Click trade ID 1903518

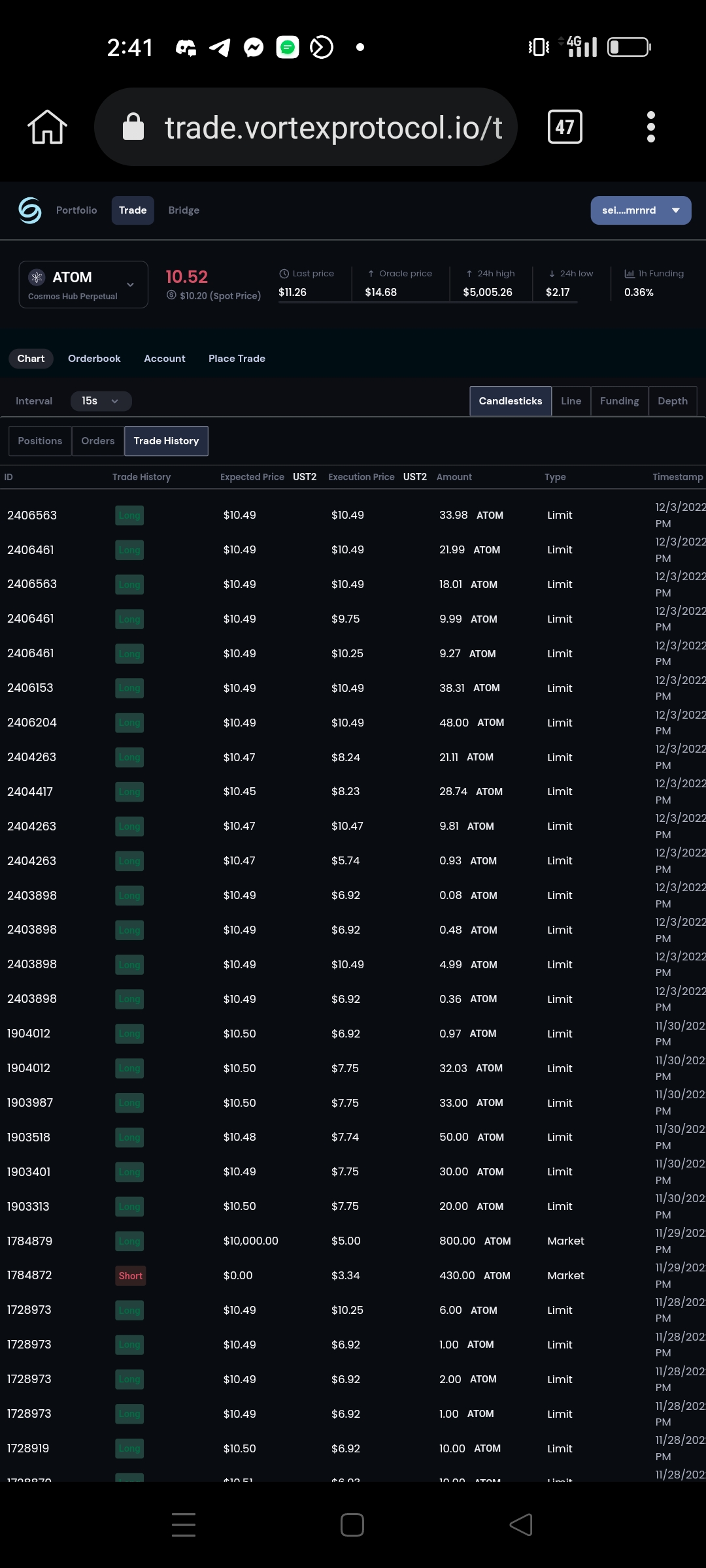point(29,1137)
